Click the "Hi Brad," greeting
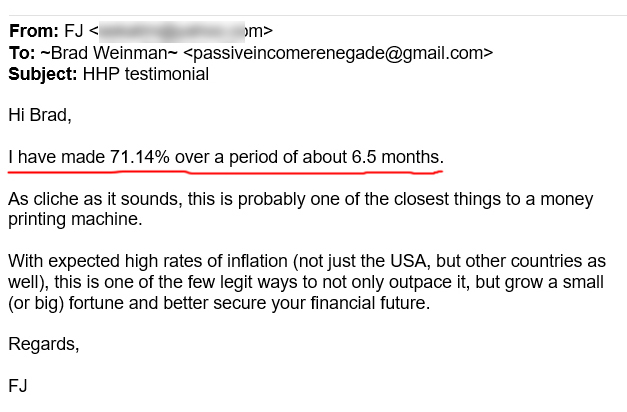 [40, 115]
